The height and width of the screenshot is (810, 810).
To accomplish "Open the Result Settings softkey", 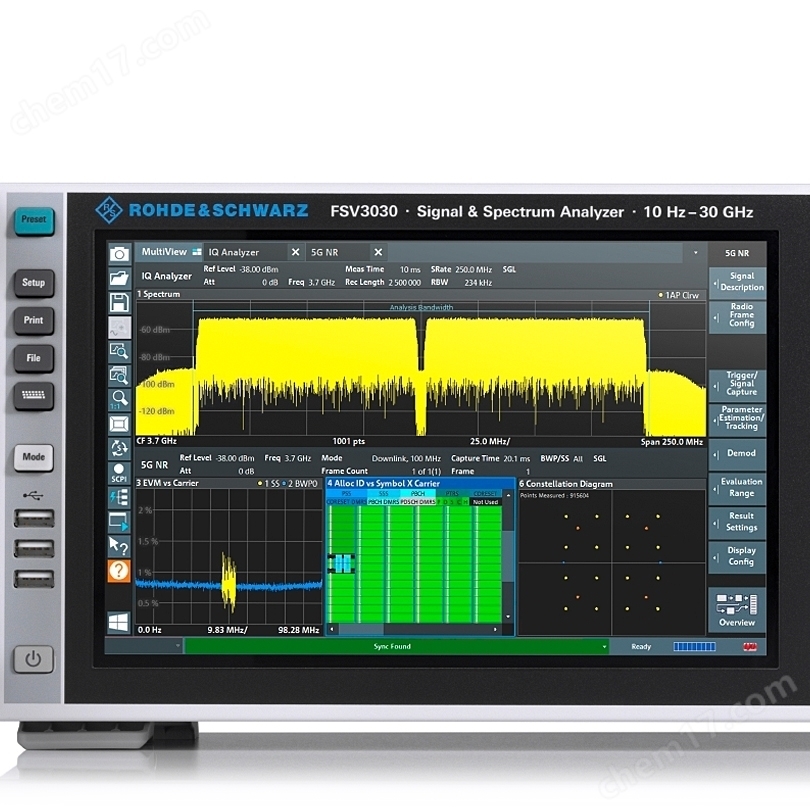I will pos(737,522).
